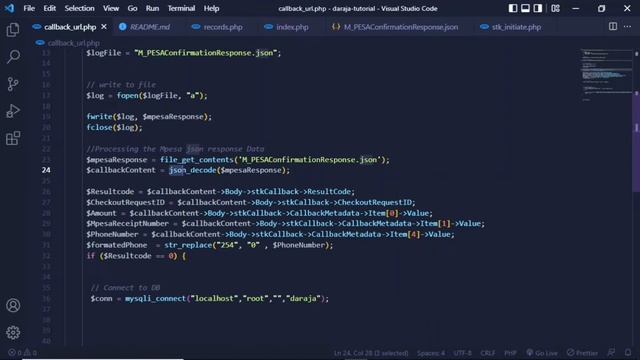The image size is (640, 360).
Task: Click on fwrite($log, $mpesaResponse) line
Action: coord(149,117)
